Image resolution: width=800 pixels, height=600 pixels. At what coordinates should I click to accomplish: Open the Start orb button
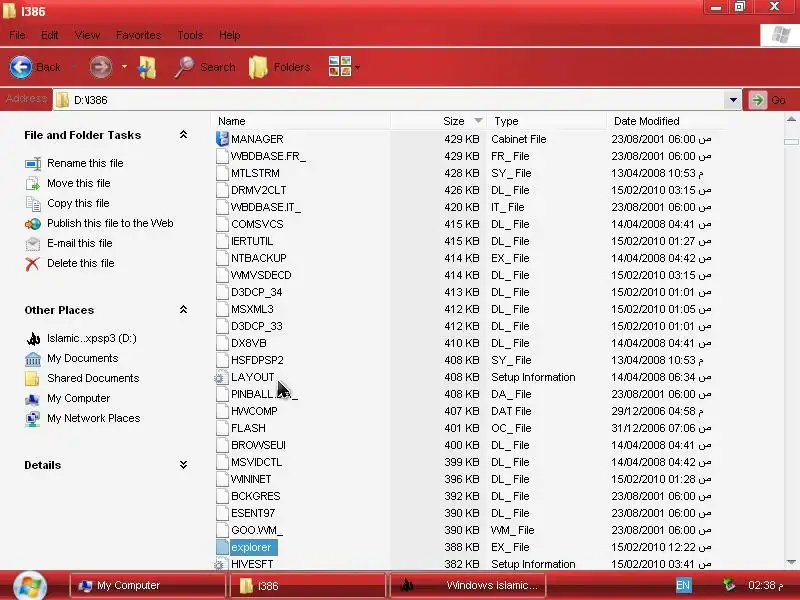[30, 586]
